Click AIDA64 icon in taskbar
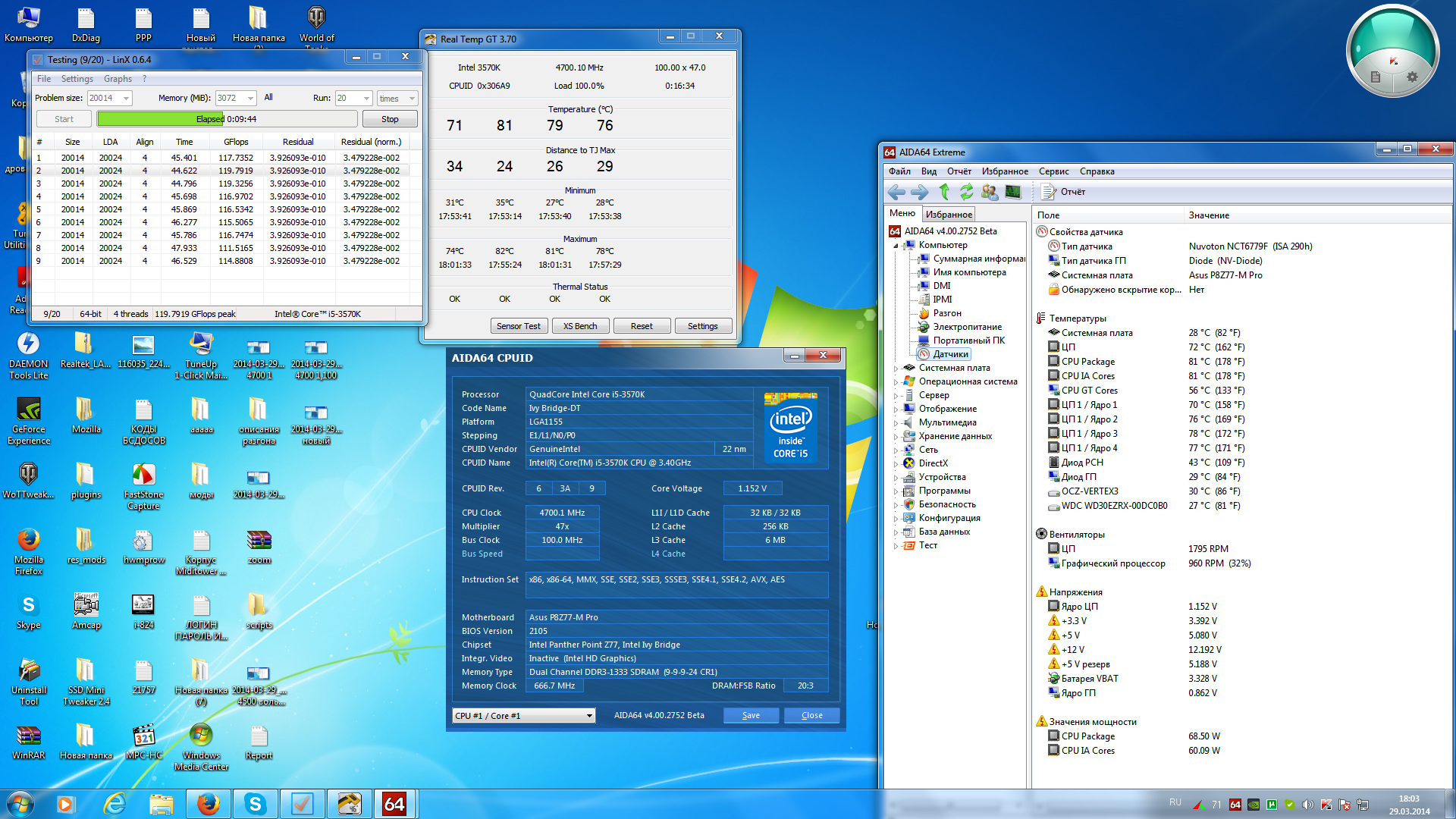1456x819 pixels. pos(394,804)
